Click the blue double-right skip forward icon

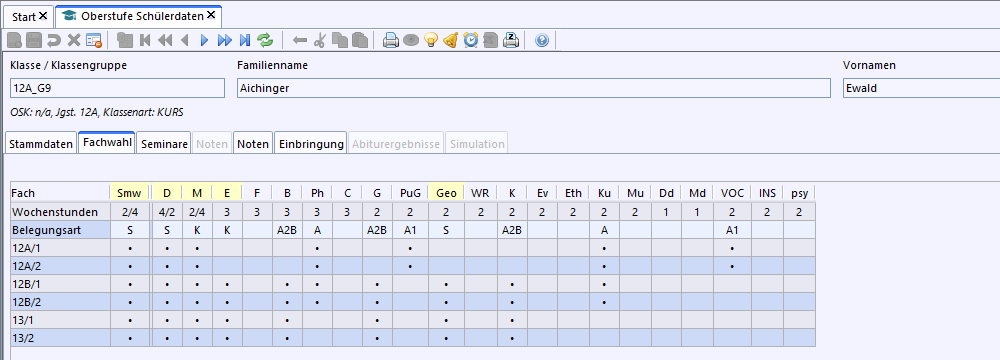click(x=224, y=40)
